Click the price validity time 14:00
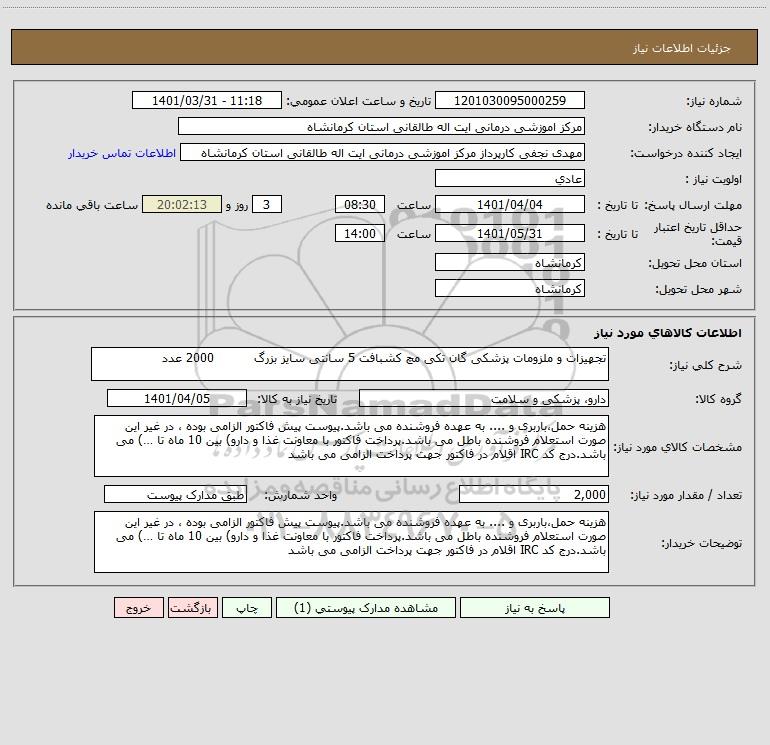The height and width of the screenshot is (745, 770). pyautogui.click(x=359, y=233)
